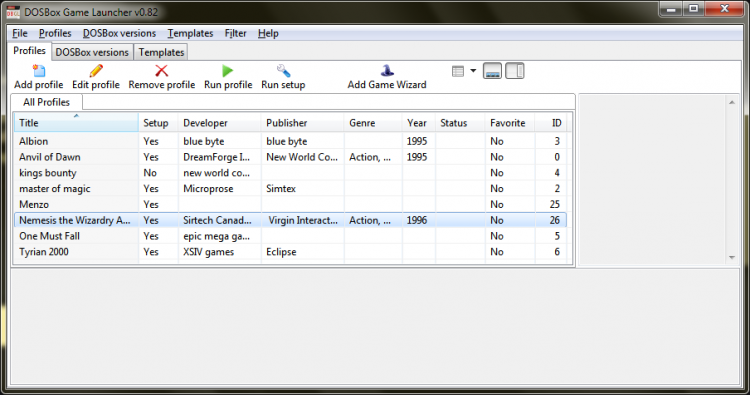Toggle the bottom panel display button
Viewport: 750px width, 395px height.
pos(492,71)
